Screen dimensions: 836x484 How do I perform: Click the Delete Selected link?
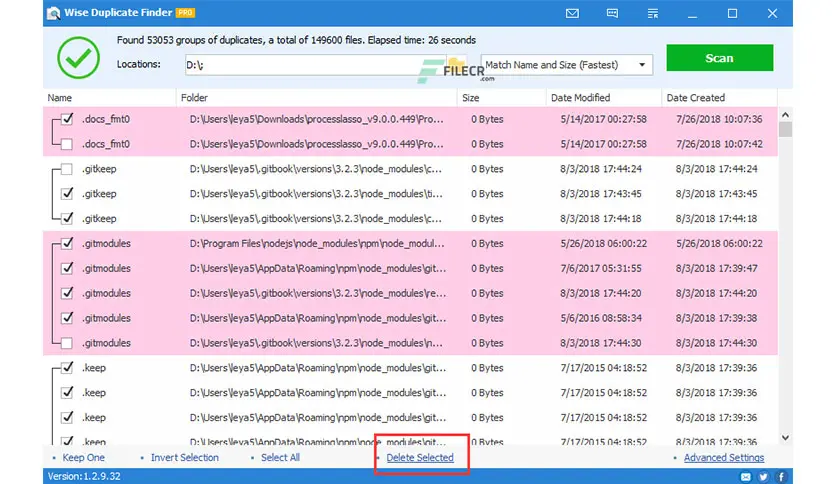[420, 457]
